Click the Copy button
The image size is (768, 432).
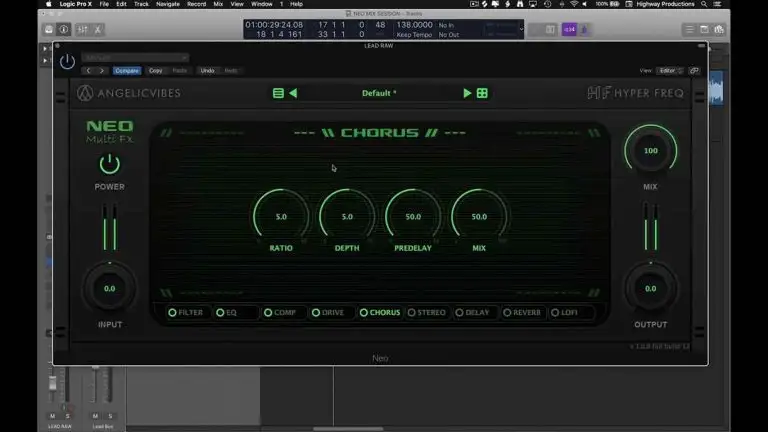(156, 71)
